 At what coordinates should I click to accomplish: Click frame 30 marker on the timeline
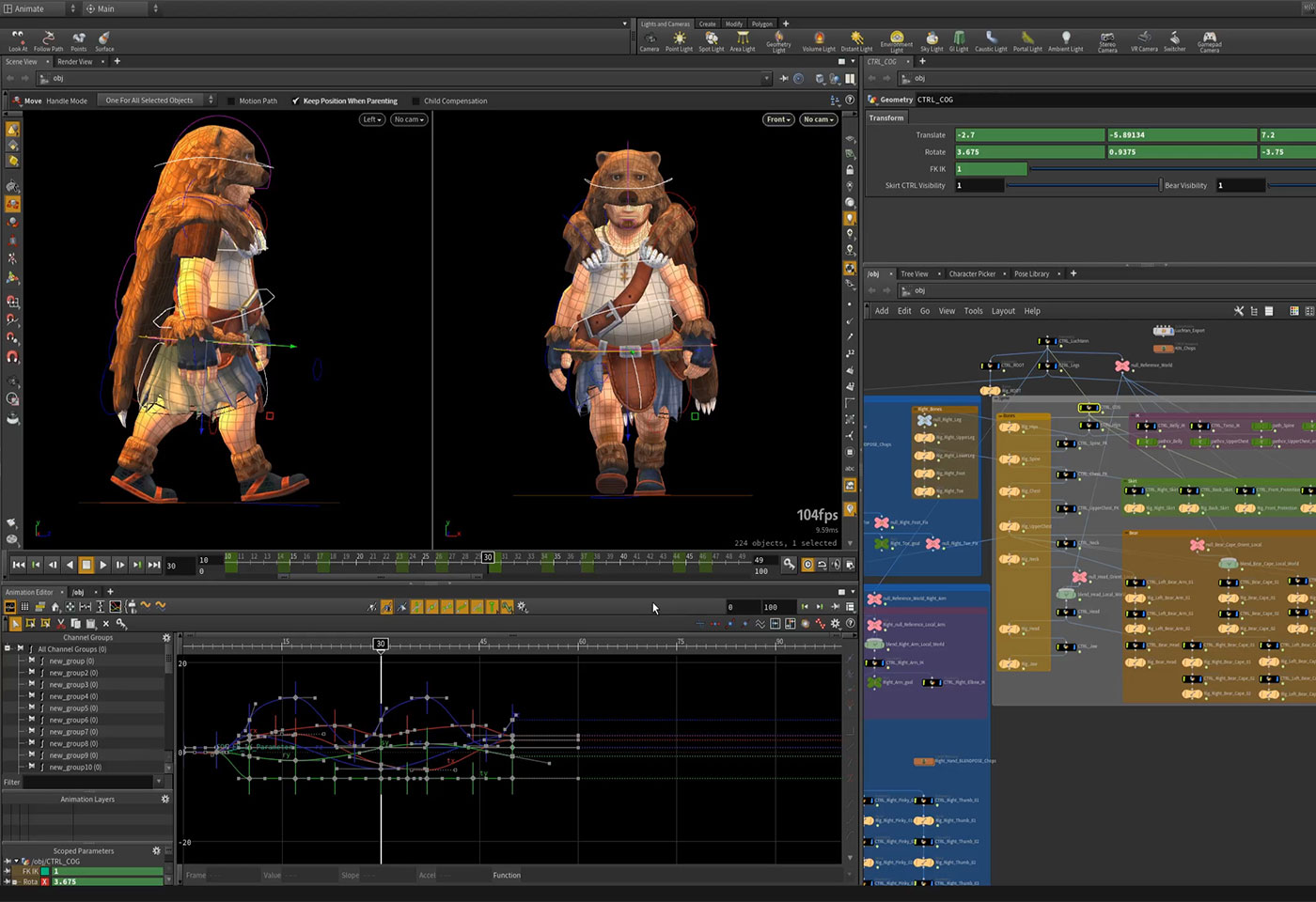coord(488,557)
